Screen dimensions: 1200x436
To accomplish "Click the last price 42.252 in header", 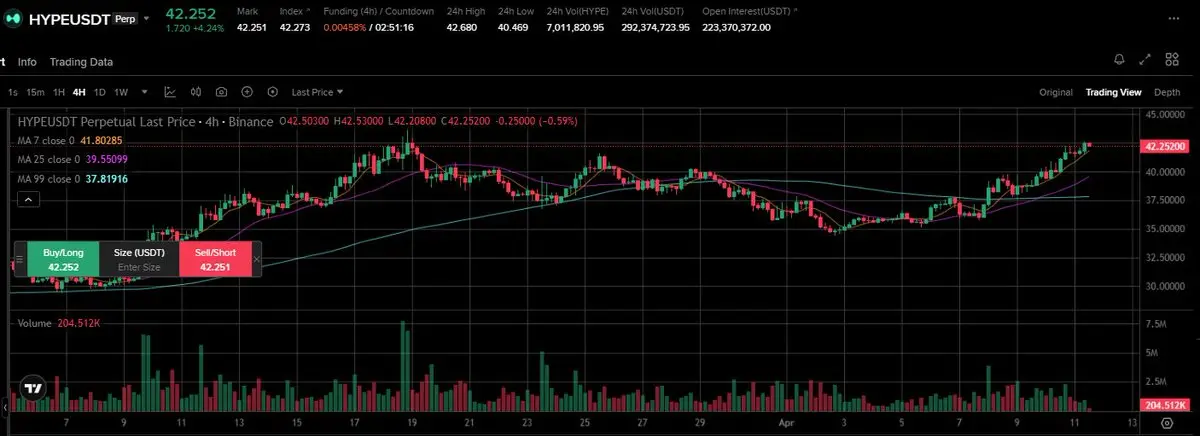I will 189,13.
